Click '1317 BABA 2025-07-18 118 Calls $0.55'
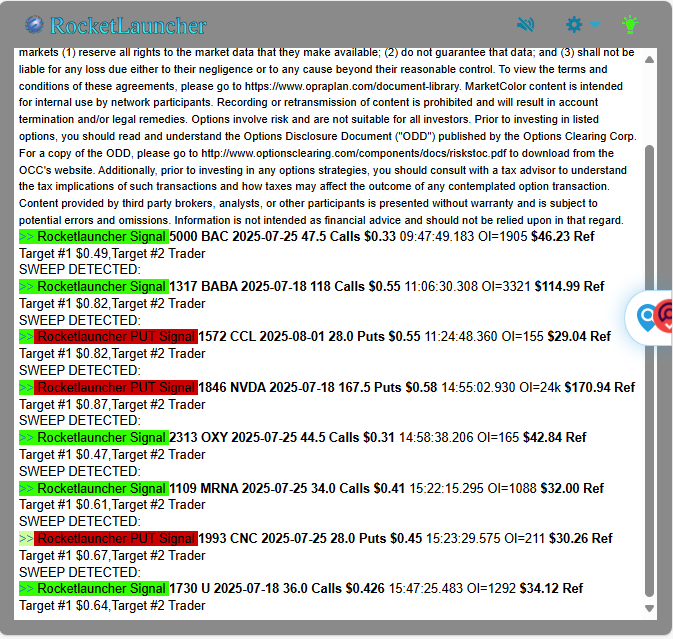673x639 pixels. point(285,287)
